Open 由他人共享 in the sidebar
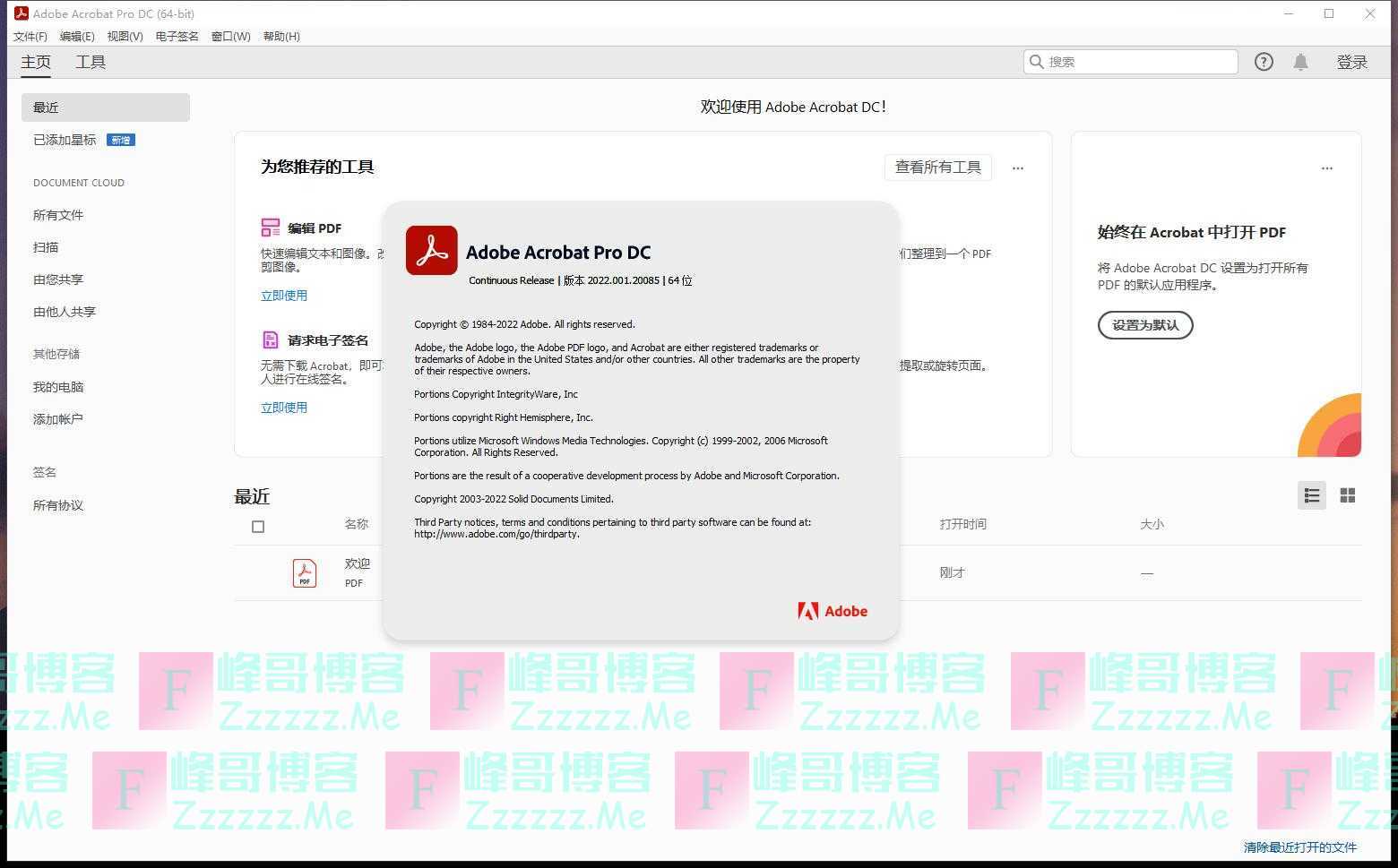Image resolution: width=1398 pixels, height=868 pixels. [65, 312]
